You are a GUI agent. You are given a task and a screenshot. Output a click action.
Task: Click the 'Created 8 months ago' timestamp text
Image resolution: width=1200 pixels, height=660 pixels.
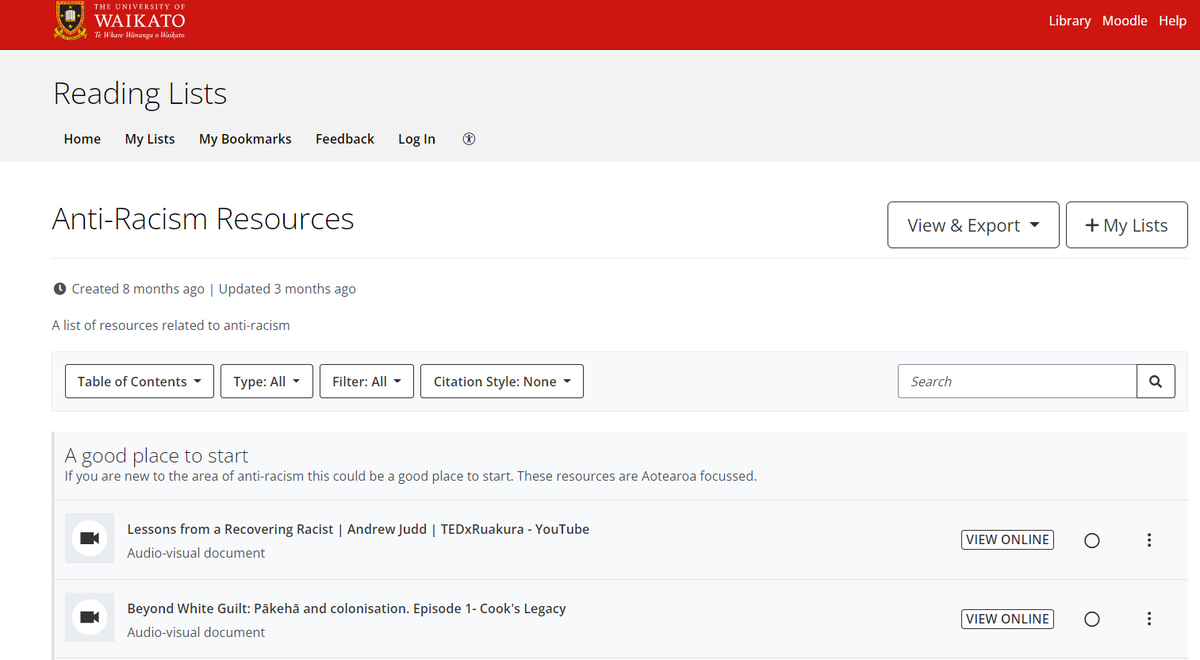point(138,289)
